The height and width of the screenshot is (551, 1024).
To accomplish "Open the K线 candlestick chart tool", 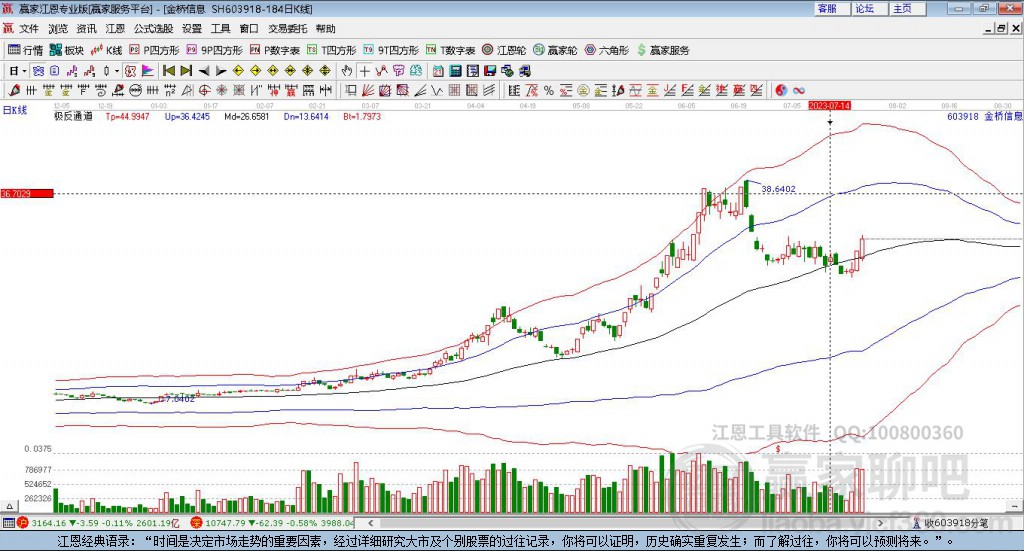I will pyautogui.click(x=106, y=49).
